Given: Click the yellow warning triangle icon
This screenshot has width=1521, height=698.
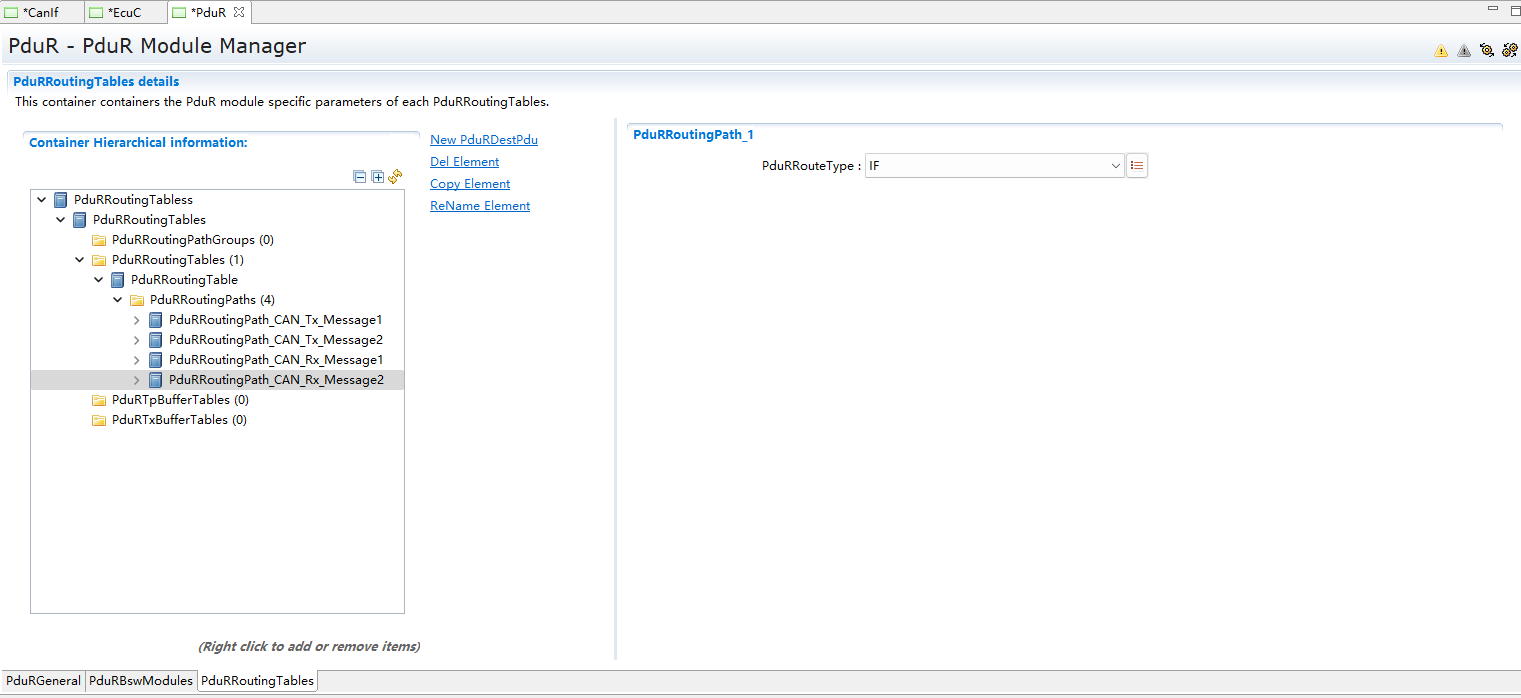Looking at the screenshot, I should (1441, 51).
